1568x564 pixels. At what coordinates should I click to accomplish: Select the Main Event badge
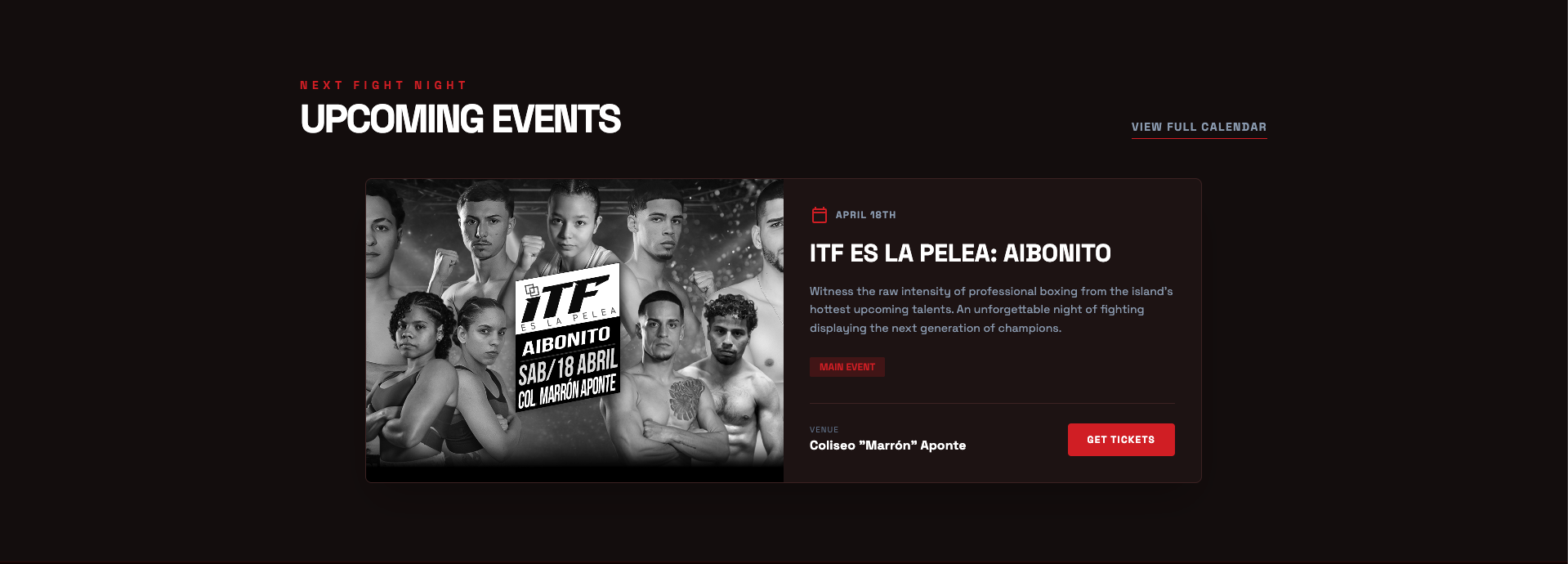coord(847,367)
